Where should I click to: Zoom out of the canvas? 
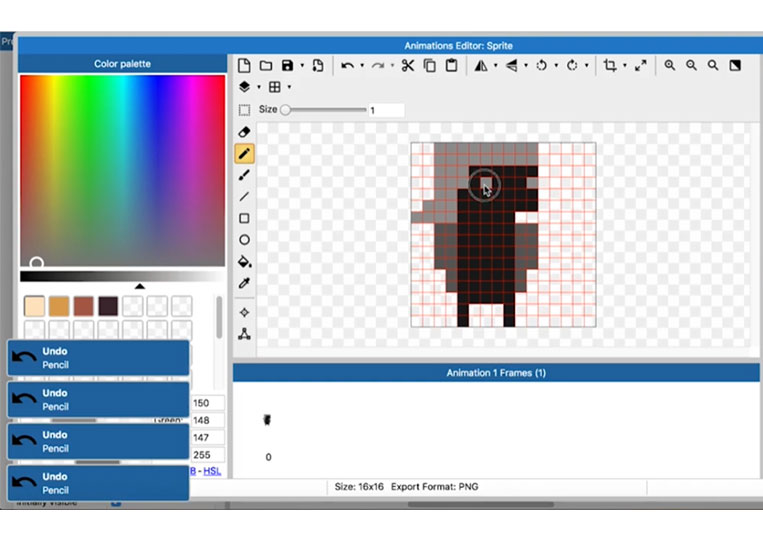pos(691,65)
